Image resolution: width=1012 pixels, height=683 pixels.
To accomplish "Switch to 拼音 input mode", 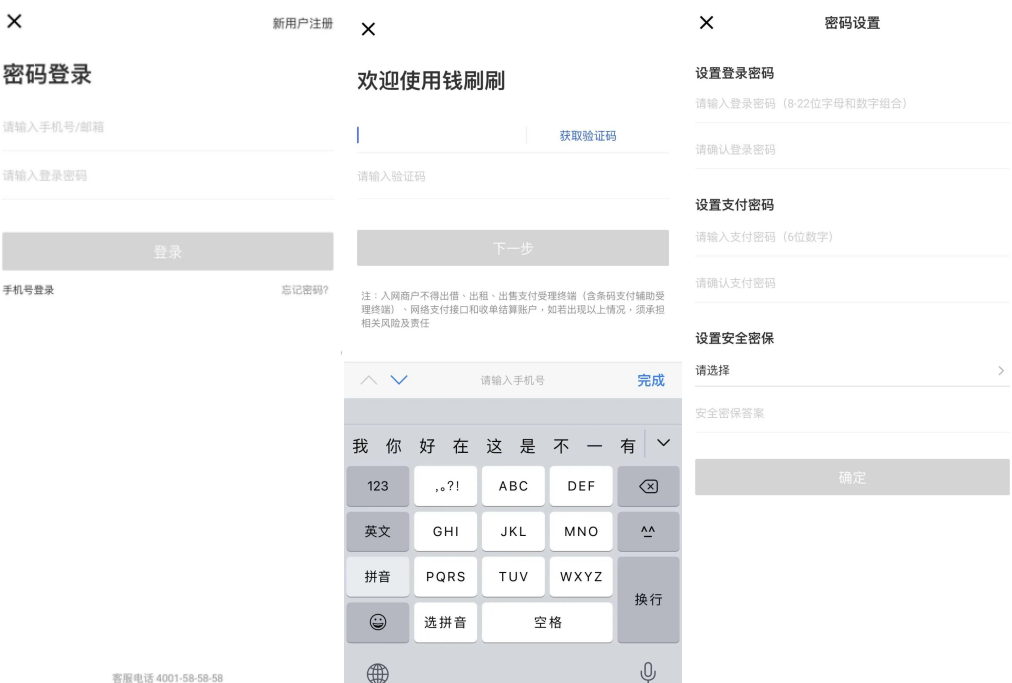I will click(x=378, y=576).
